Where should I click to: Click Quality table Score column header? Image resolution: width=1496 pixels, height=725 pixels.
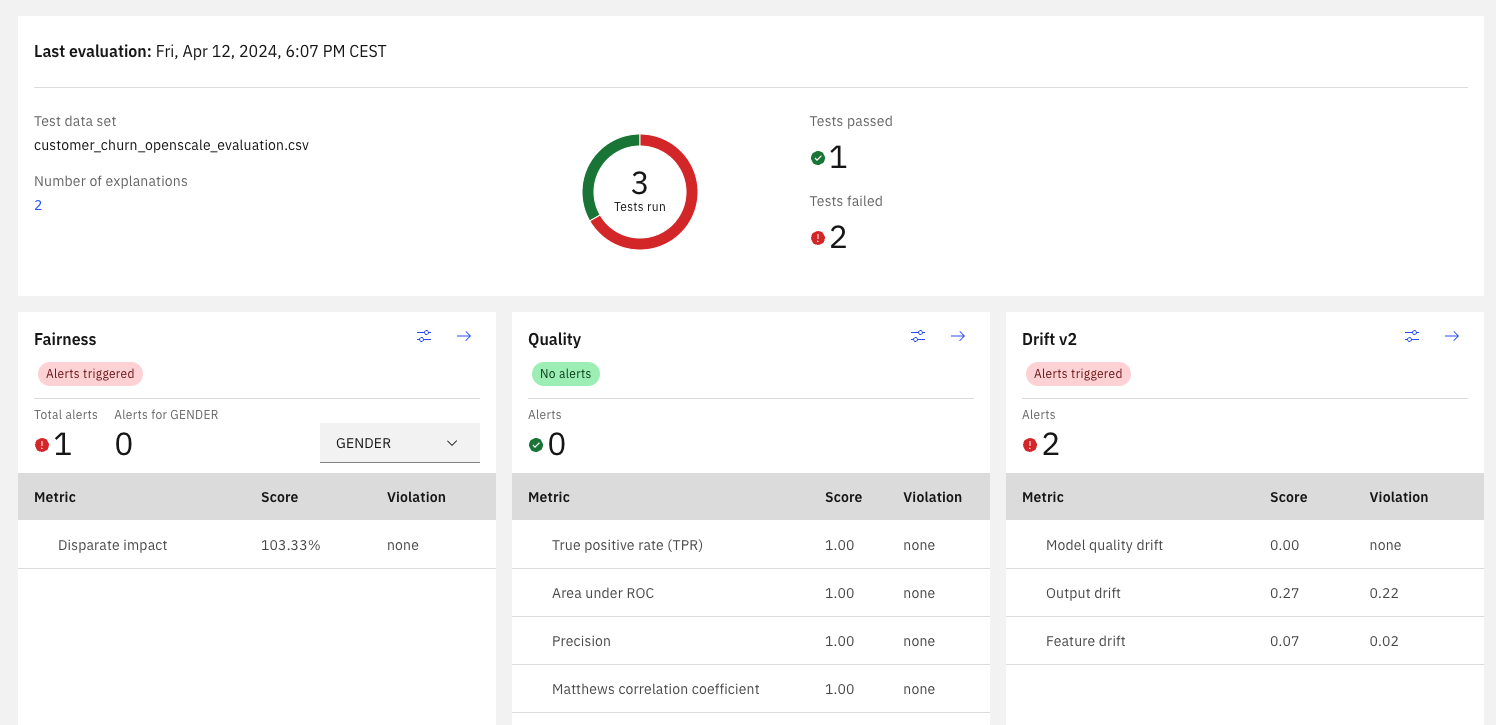click(x=843, y=497)
